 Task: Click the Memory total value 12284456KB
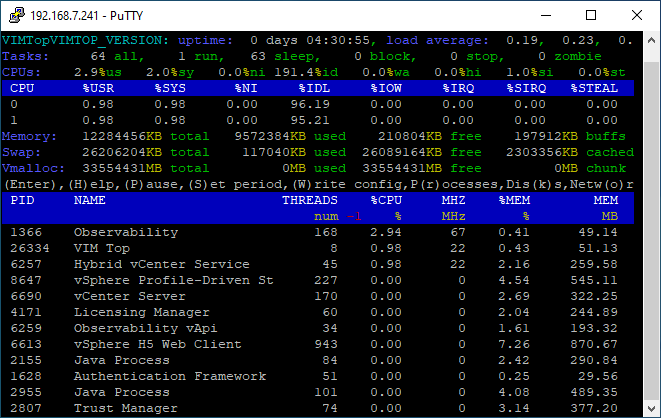click(122, 137)
